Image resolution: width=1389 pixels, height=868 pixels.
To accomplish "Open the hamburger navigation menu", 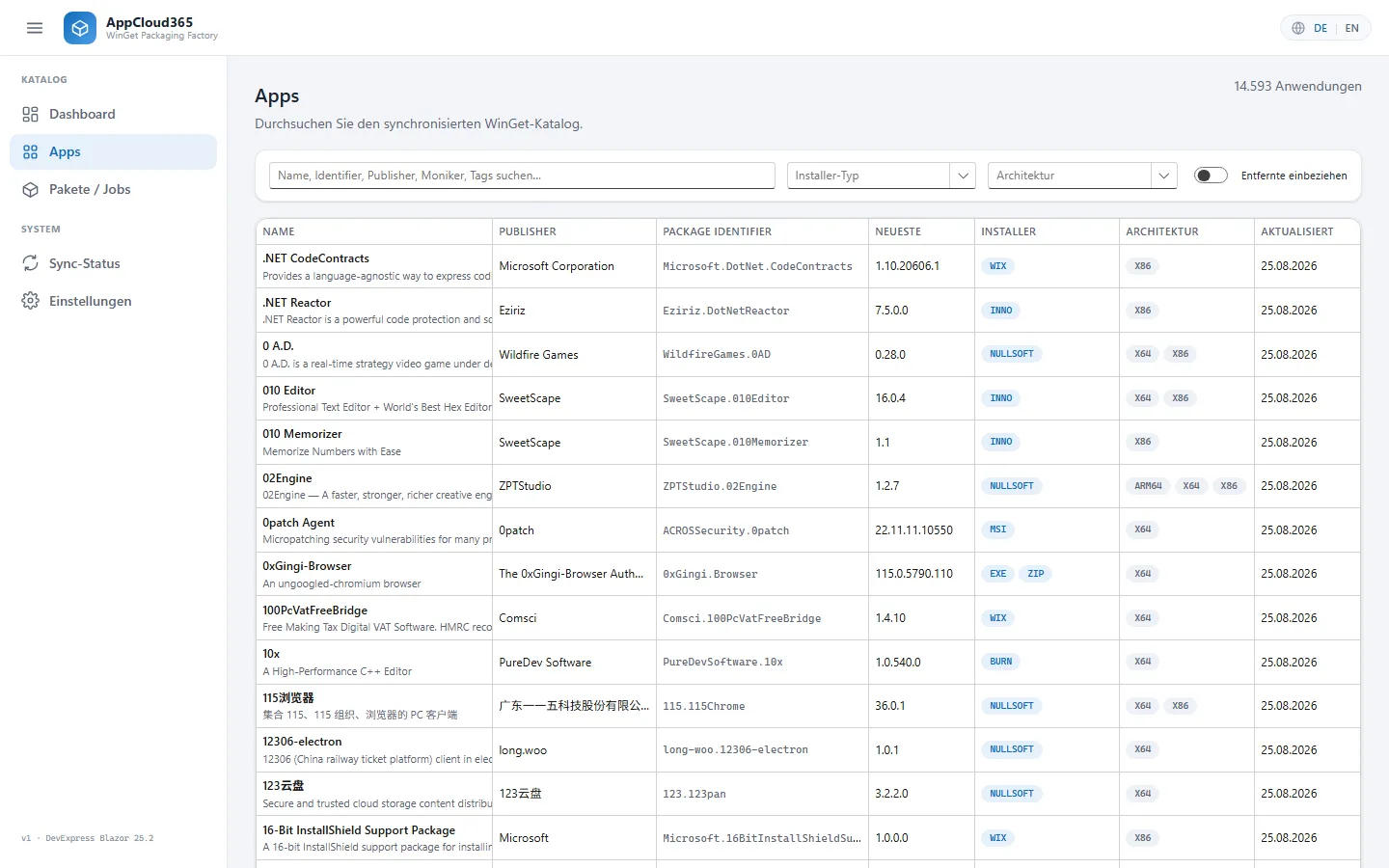I will pos(35,28).
